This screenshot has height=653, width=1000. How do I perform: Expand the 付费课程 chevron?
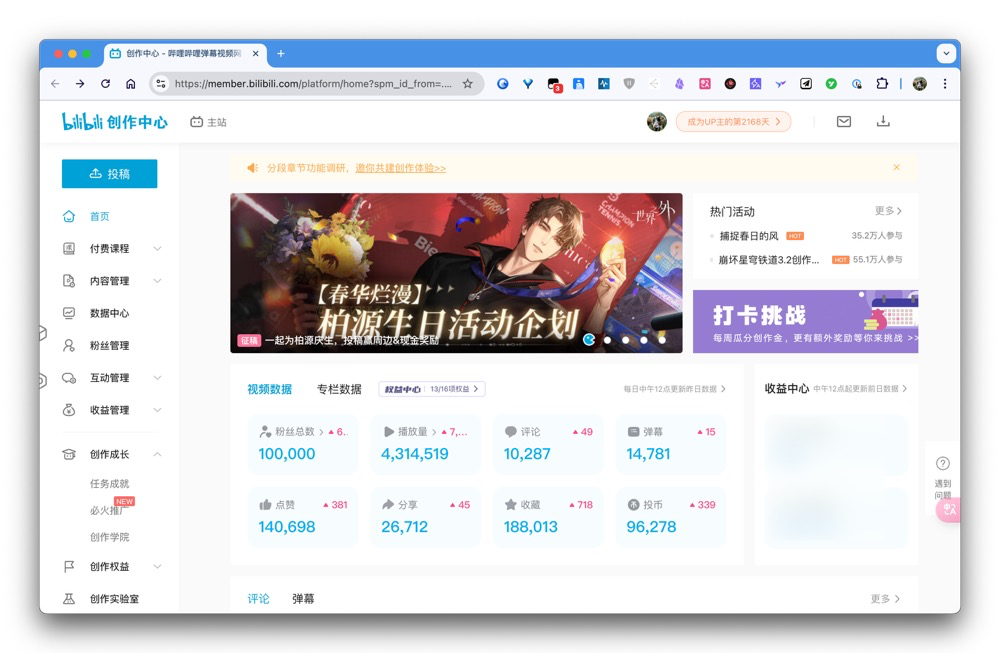pyautogui.click(x=158, y=248)
